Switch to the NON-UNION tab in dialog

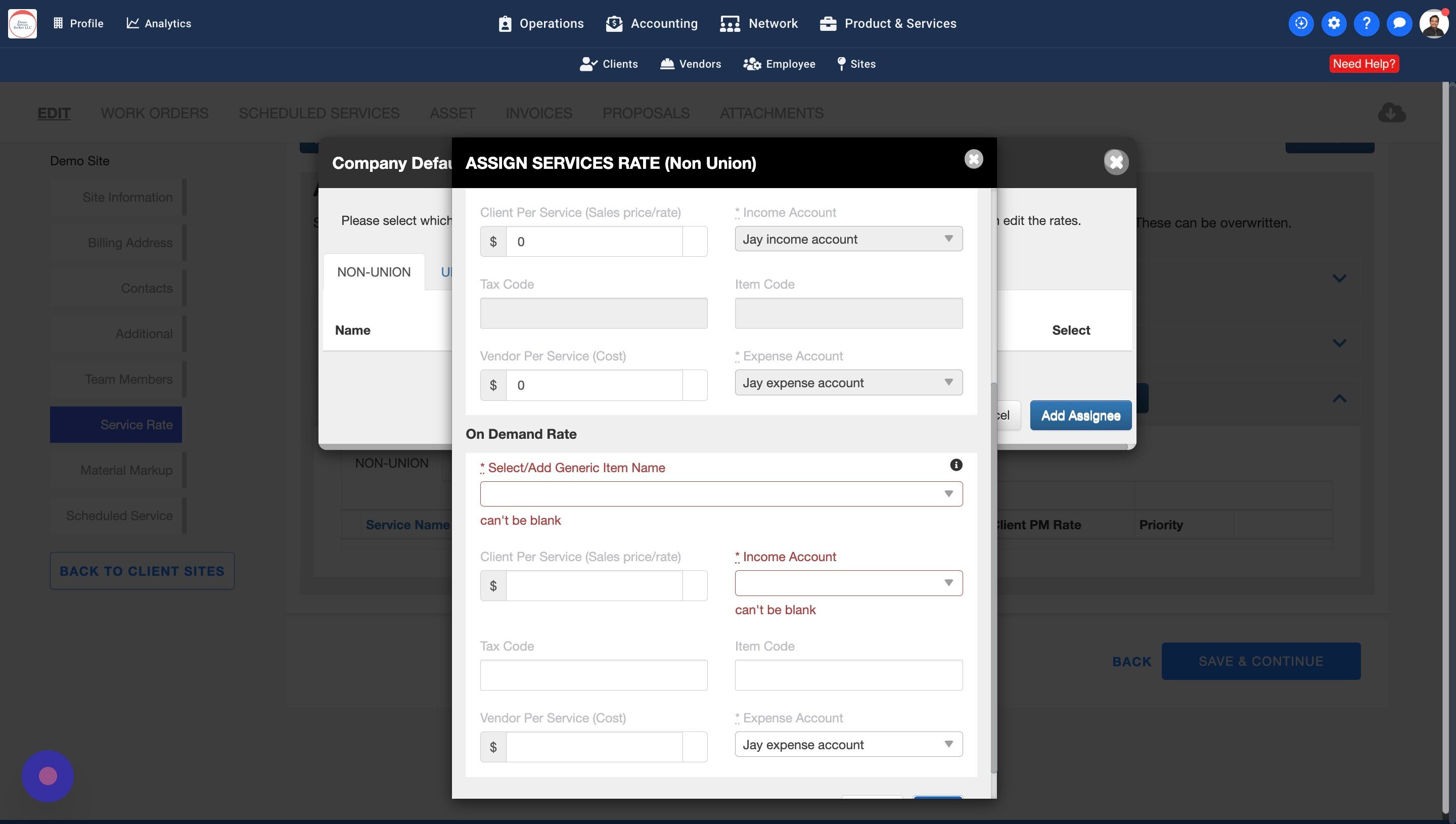(x=374, y=272)
